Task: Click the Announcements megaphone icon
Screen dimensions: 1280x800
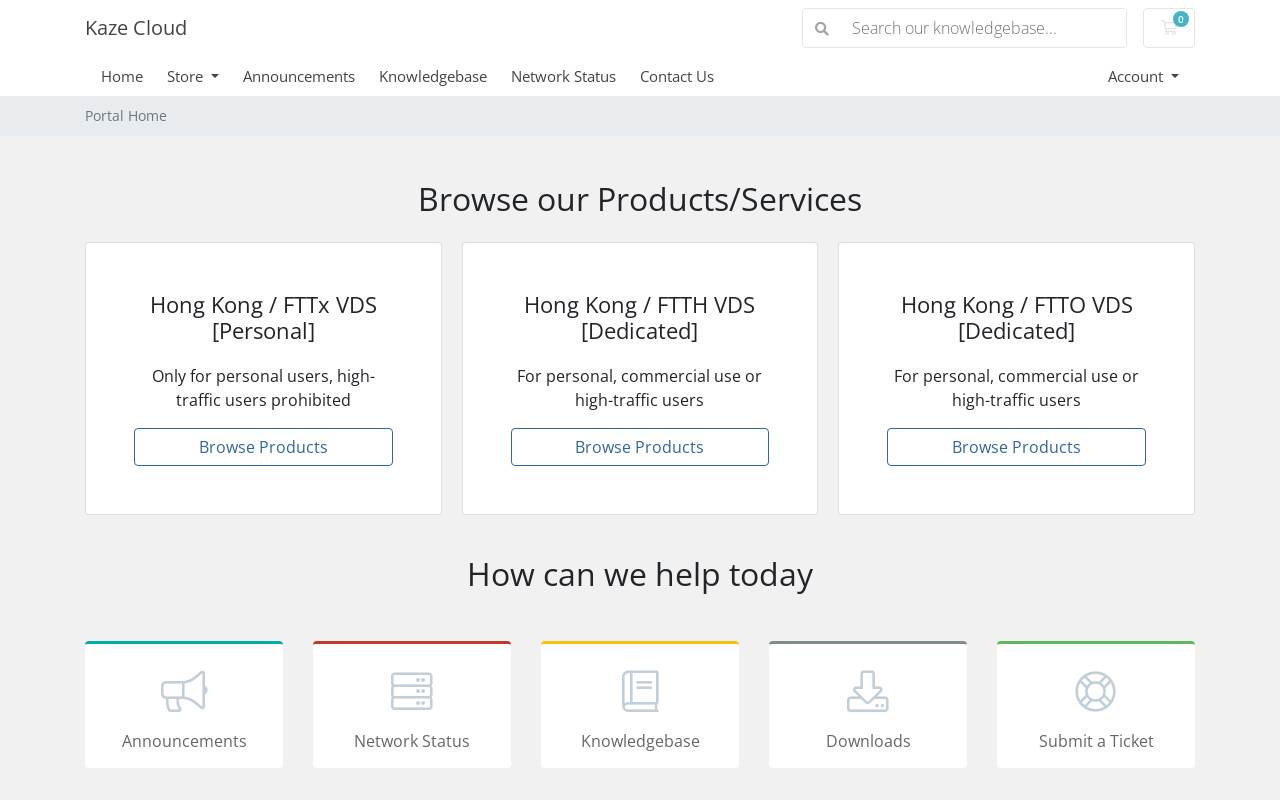Action: coord(184,691)
